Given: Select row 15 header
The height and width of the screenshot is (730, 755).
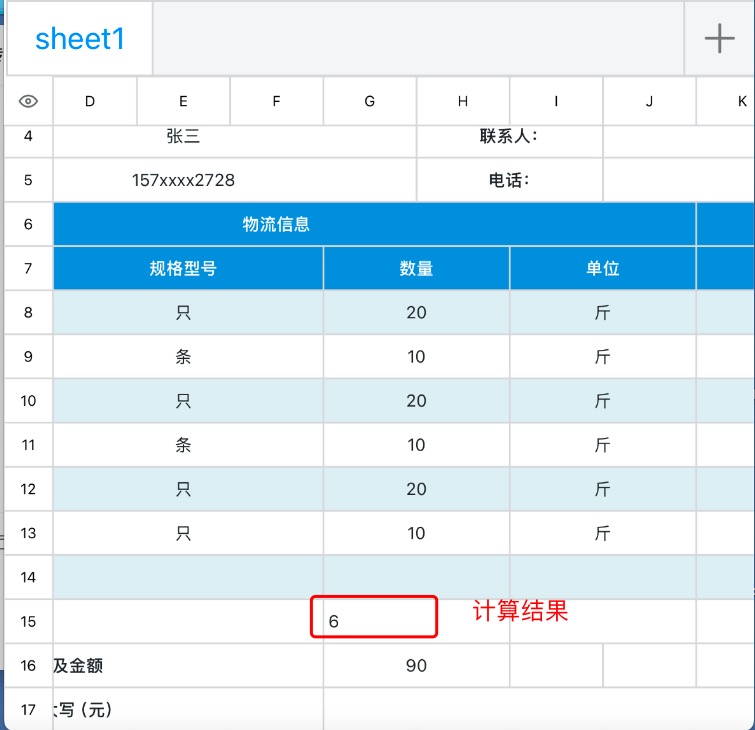Looking at the screenshot, I should tap(28, 621).
